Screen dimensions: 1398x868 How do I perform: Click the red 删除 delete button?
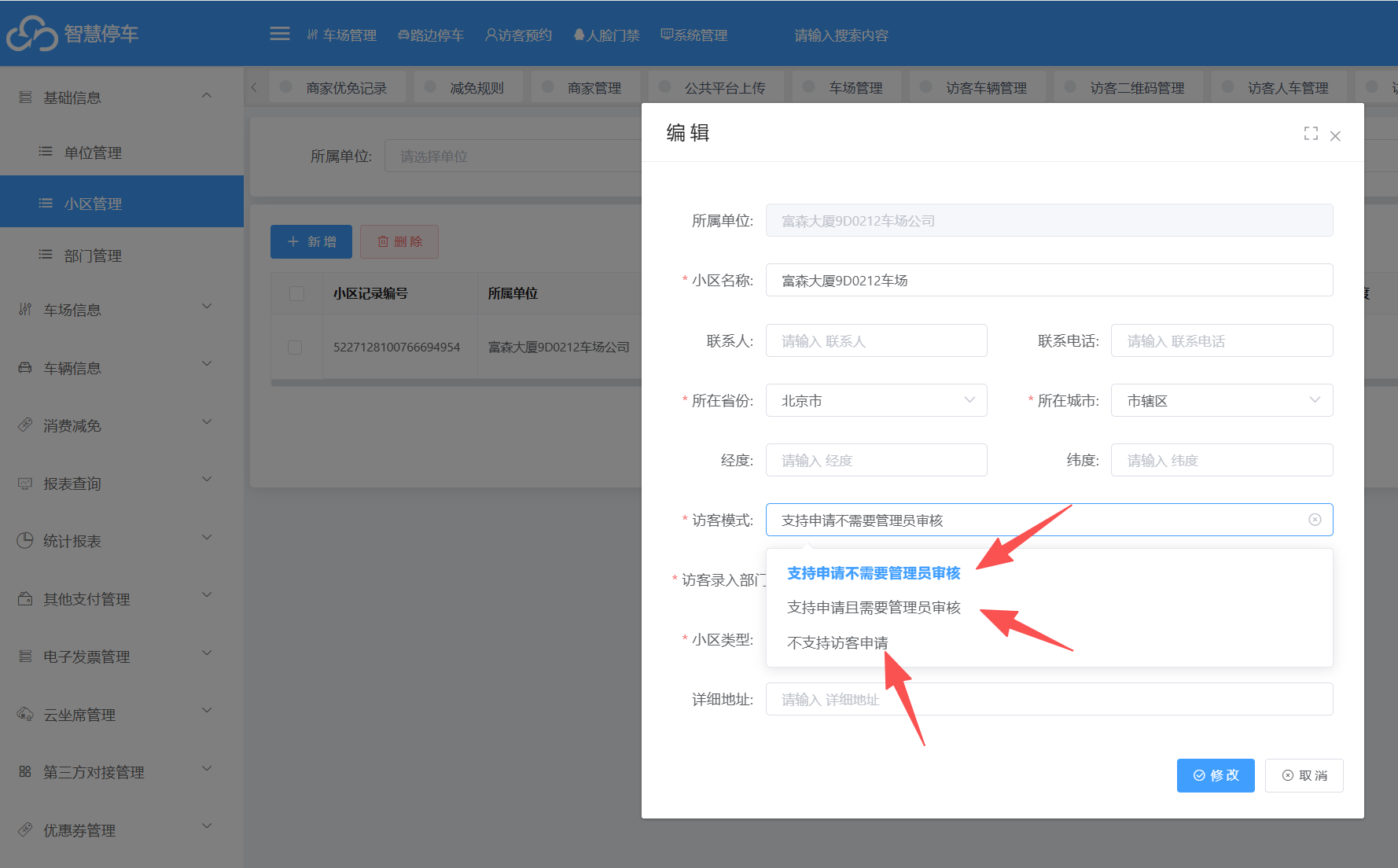(399, 241)
